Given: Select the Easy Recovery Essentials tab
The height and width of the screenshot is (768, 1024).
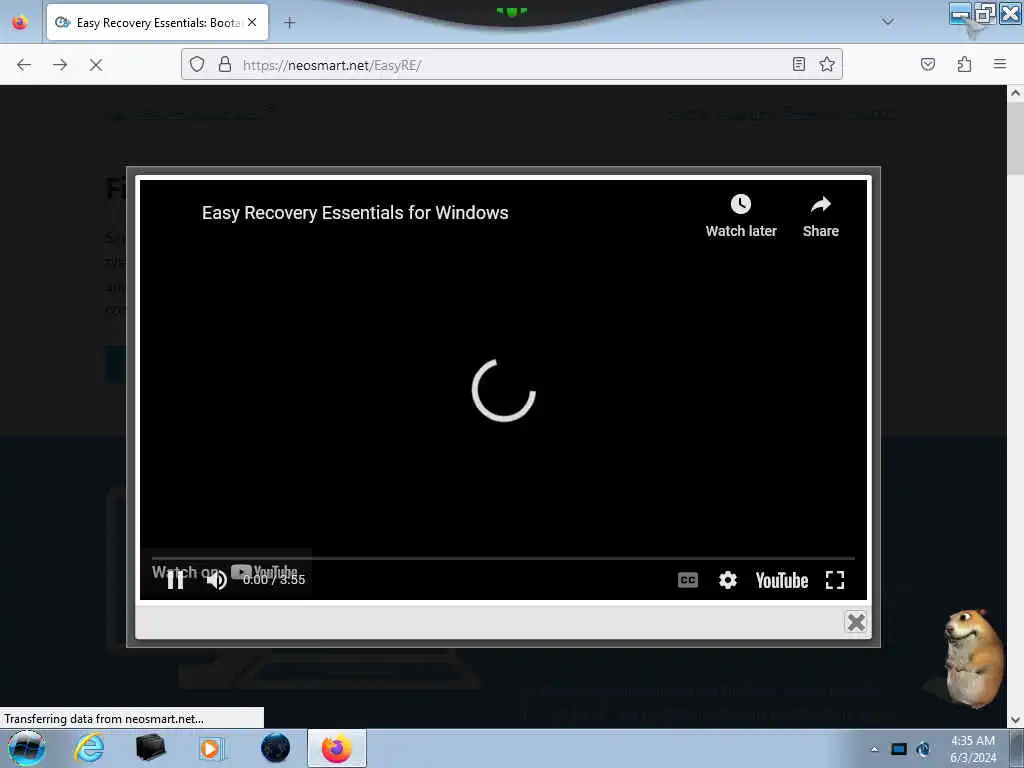Looking at the screenshot, I should (157, 22).
